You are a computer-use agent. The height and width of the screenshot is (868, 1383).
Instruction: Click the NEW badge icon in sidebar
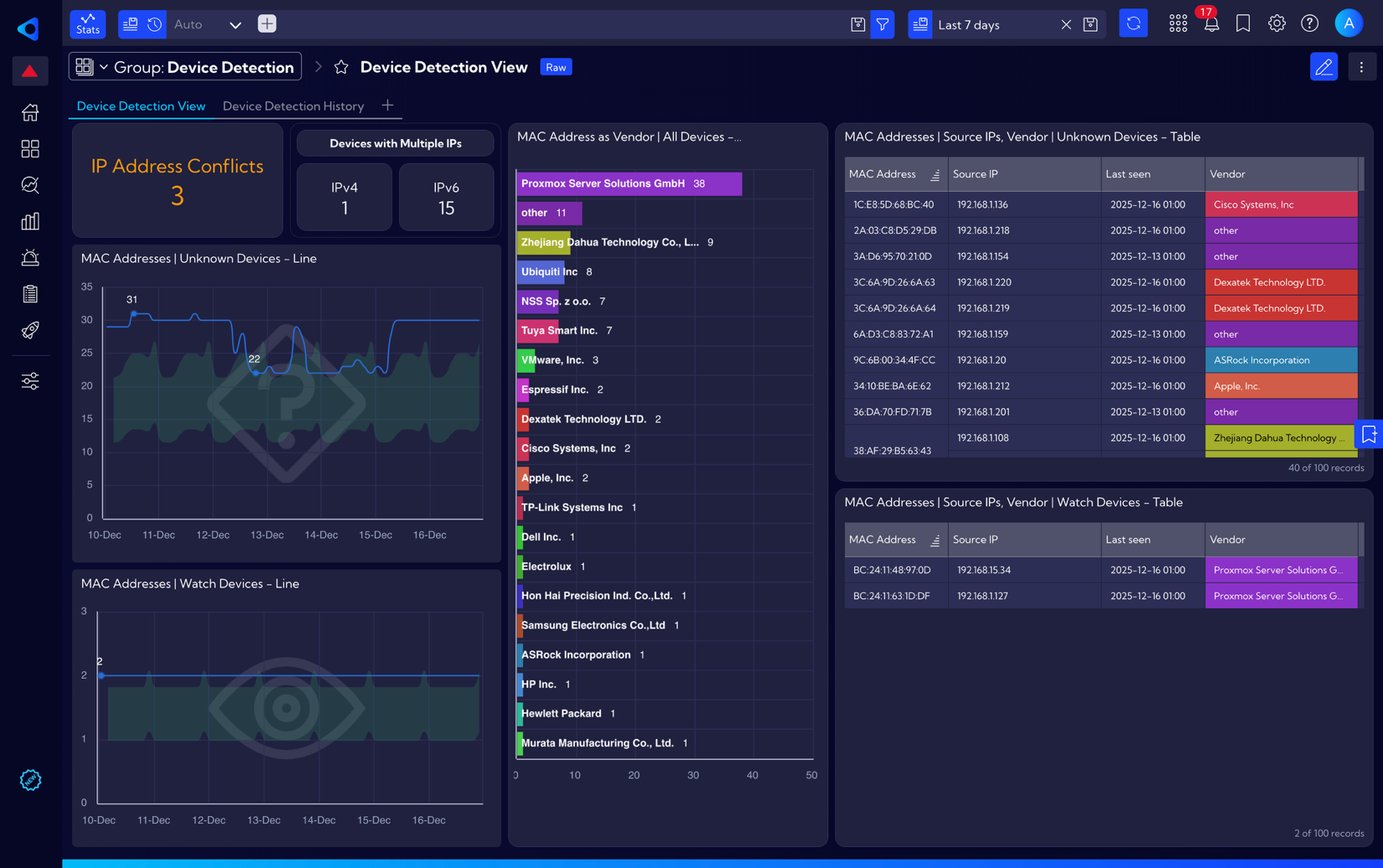[30, 780]
